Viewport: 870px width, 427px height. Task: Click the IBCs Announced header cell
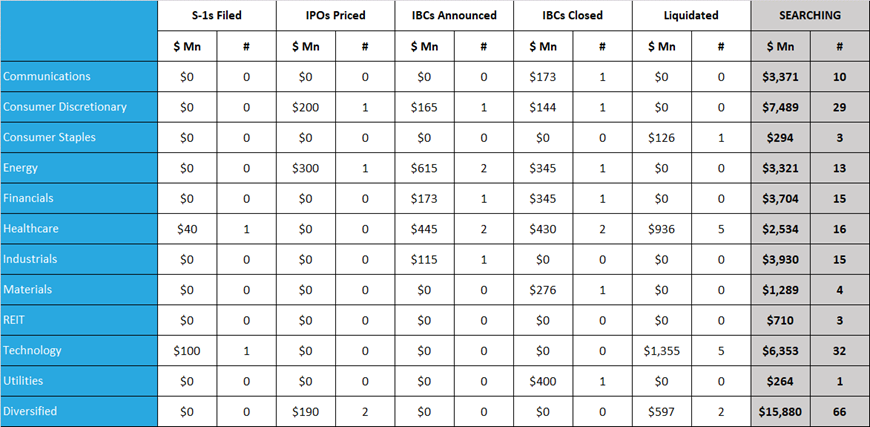(454, 16)
